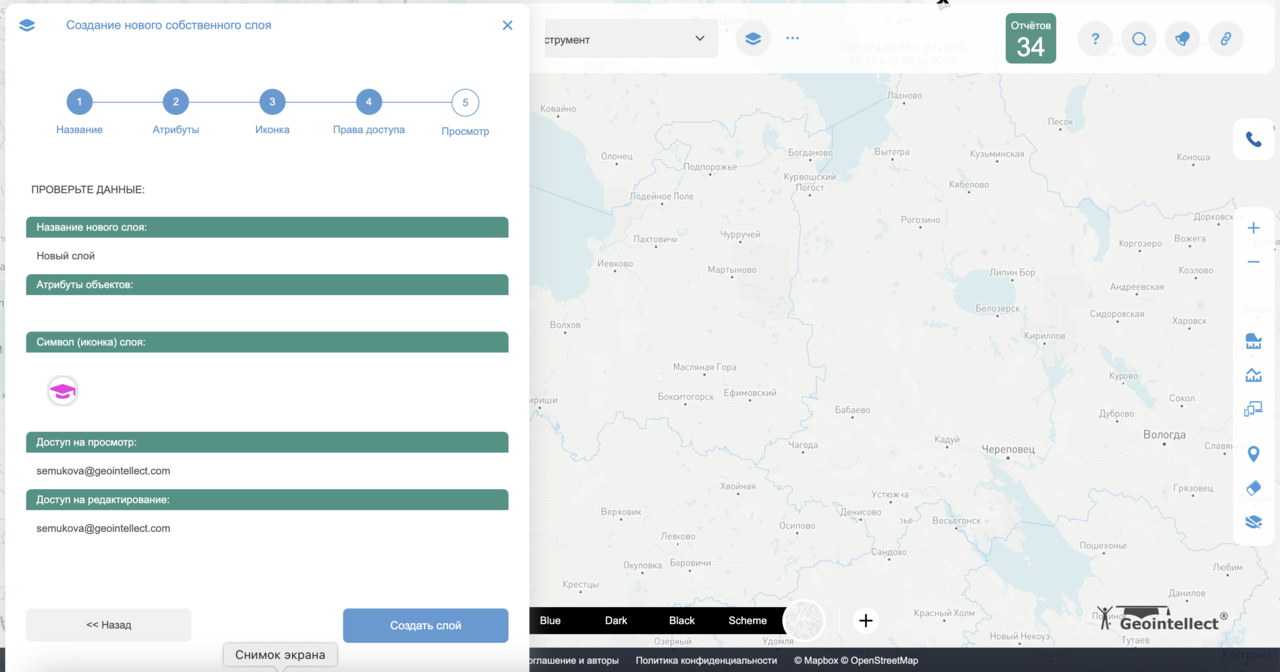Zoom into the map with plus icon

click(x=1253, y=227)
